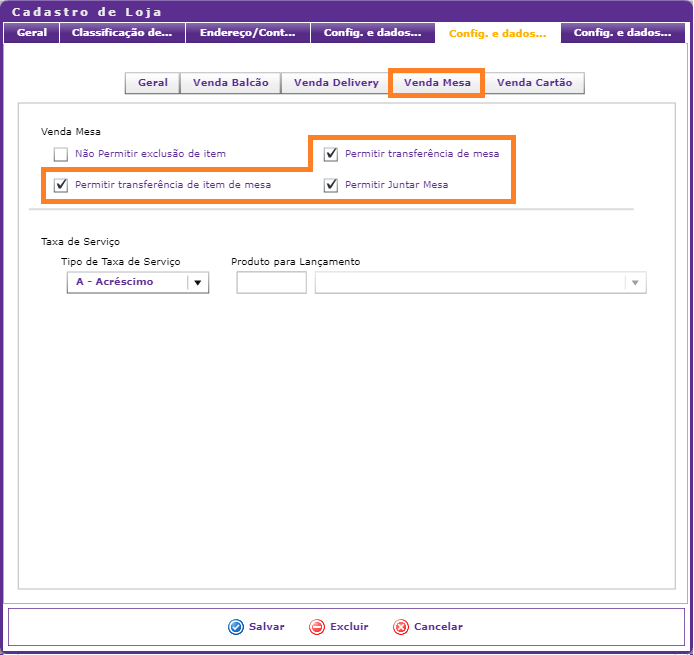Click the Cancelar button label
This screenshot has width=694, height=655.
click(438, 627)
